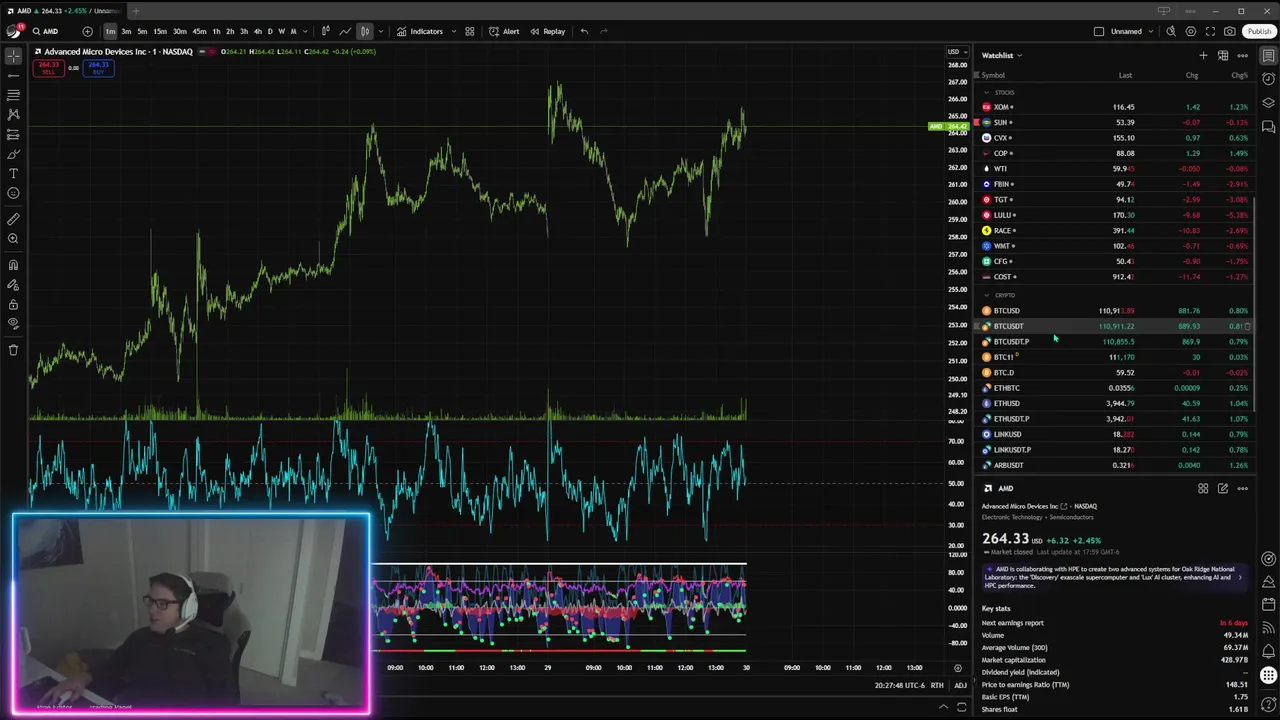Switch to the 3m interval
The image size is (1280, 720).
click(126, 31)
